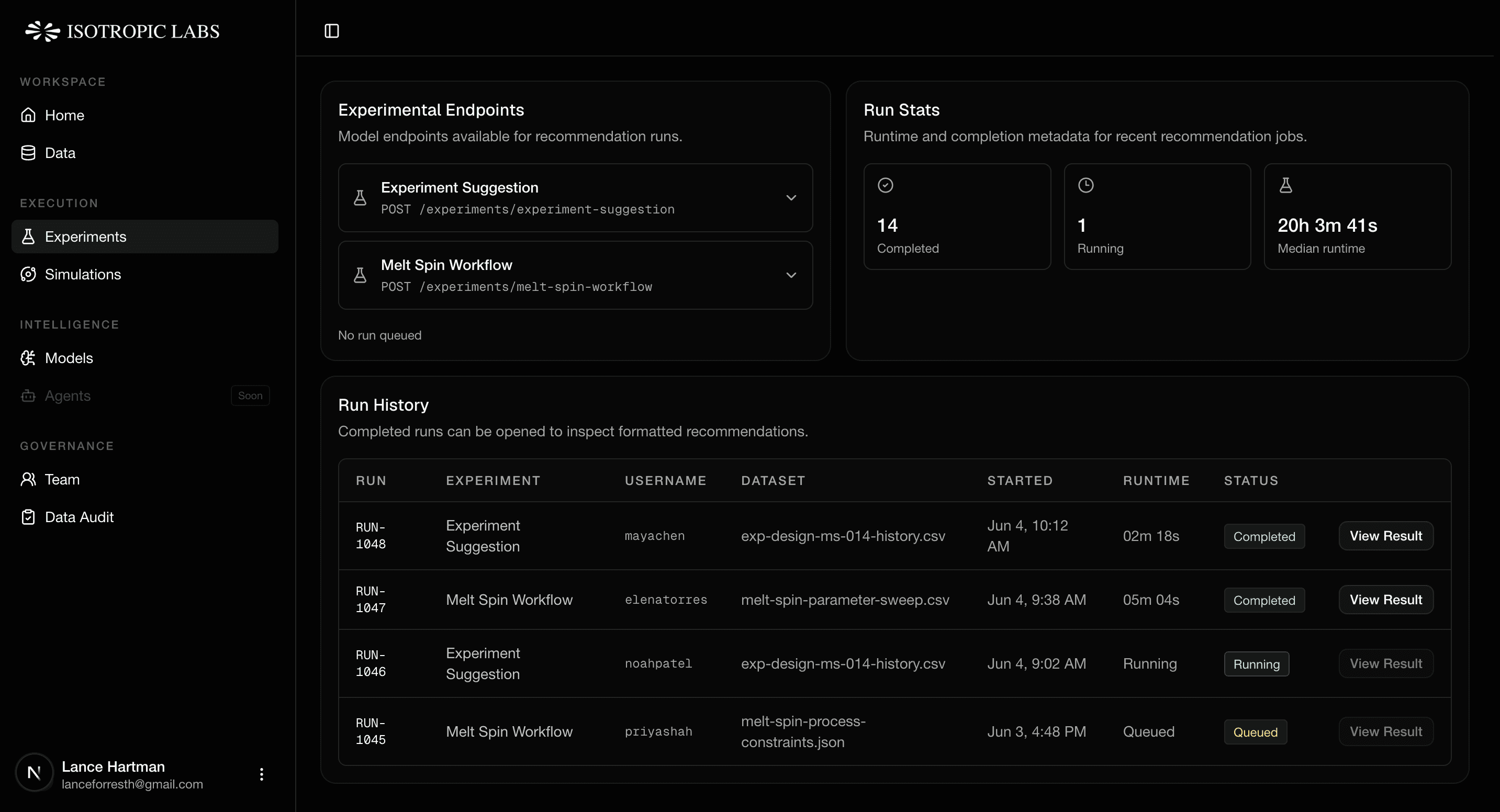Click the 20h 3m 41s Median runtime card
Viewport: 1500px width, 812px height.
pyautogui.click(x=1357, y=217)
